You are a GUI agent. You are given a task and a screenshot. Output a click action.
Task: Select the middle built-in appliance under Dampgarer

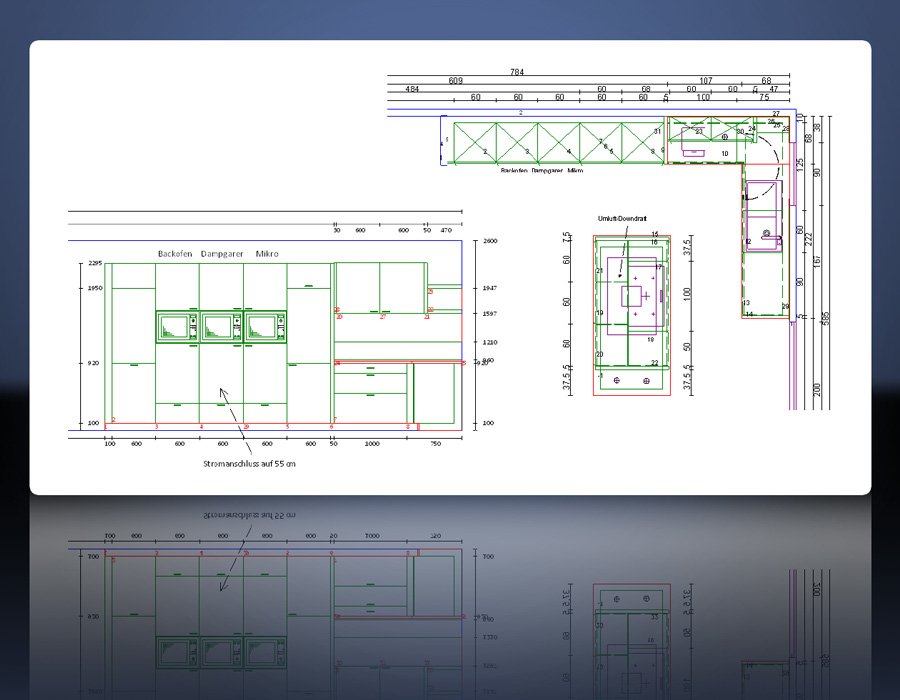pyautogui.click(x=222, y=327)
